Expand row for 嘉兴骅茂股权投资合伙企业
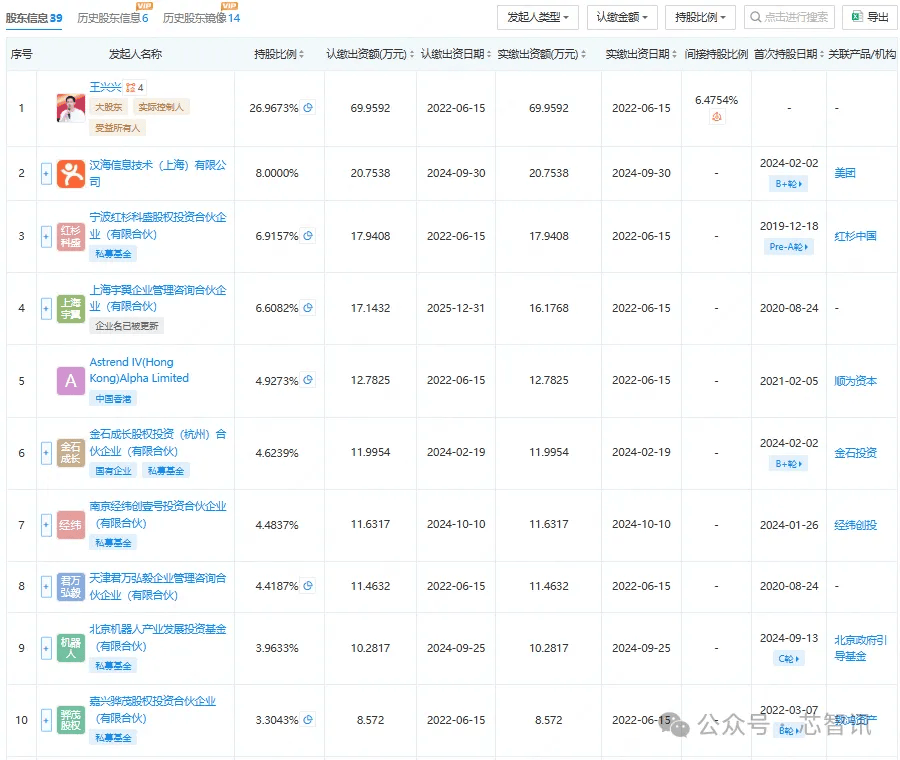 46,720
